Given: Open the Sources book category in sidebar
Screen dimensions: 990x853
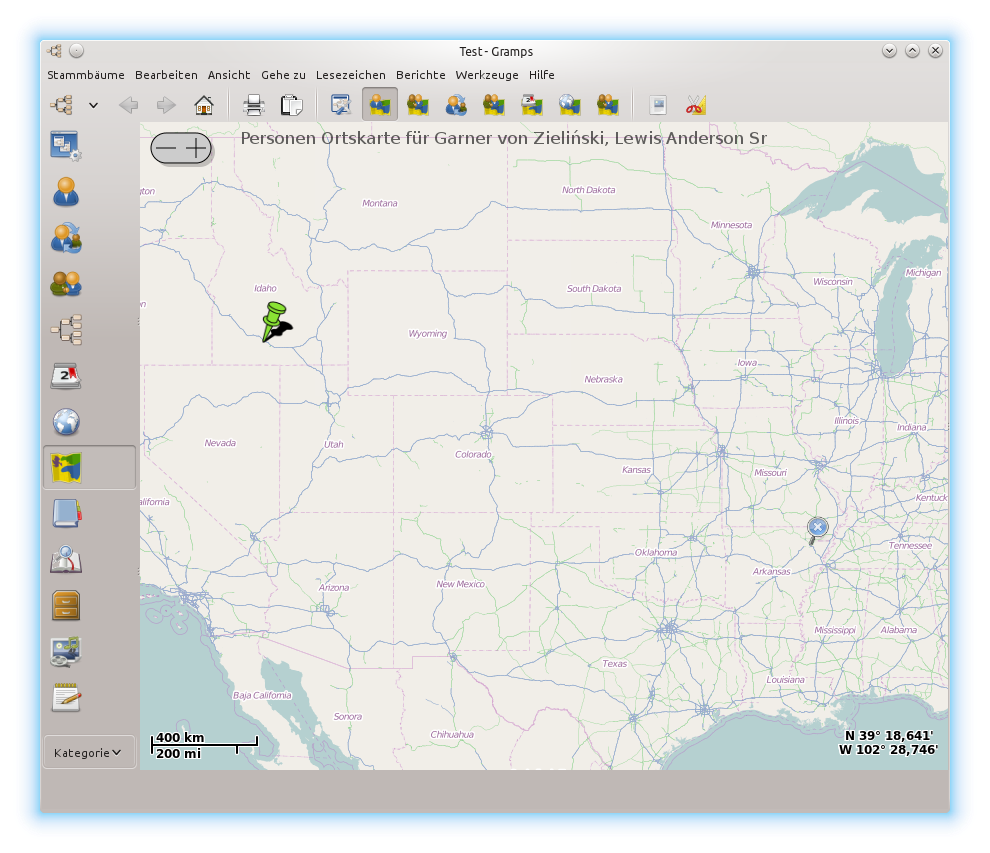Looking at the screenshot, I should click(x=66, y=514).
